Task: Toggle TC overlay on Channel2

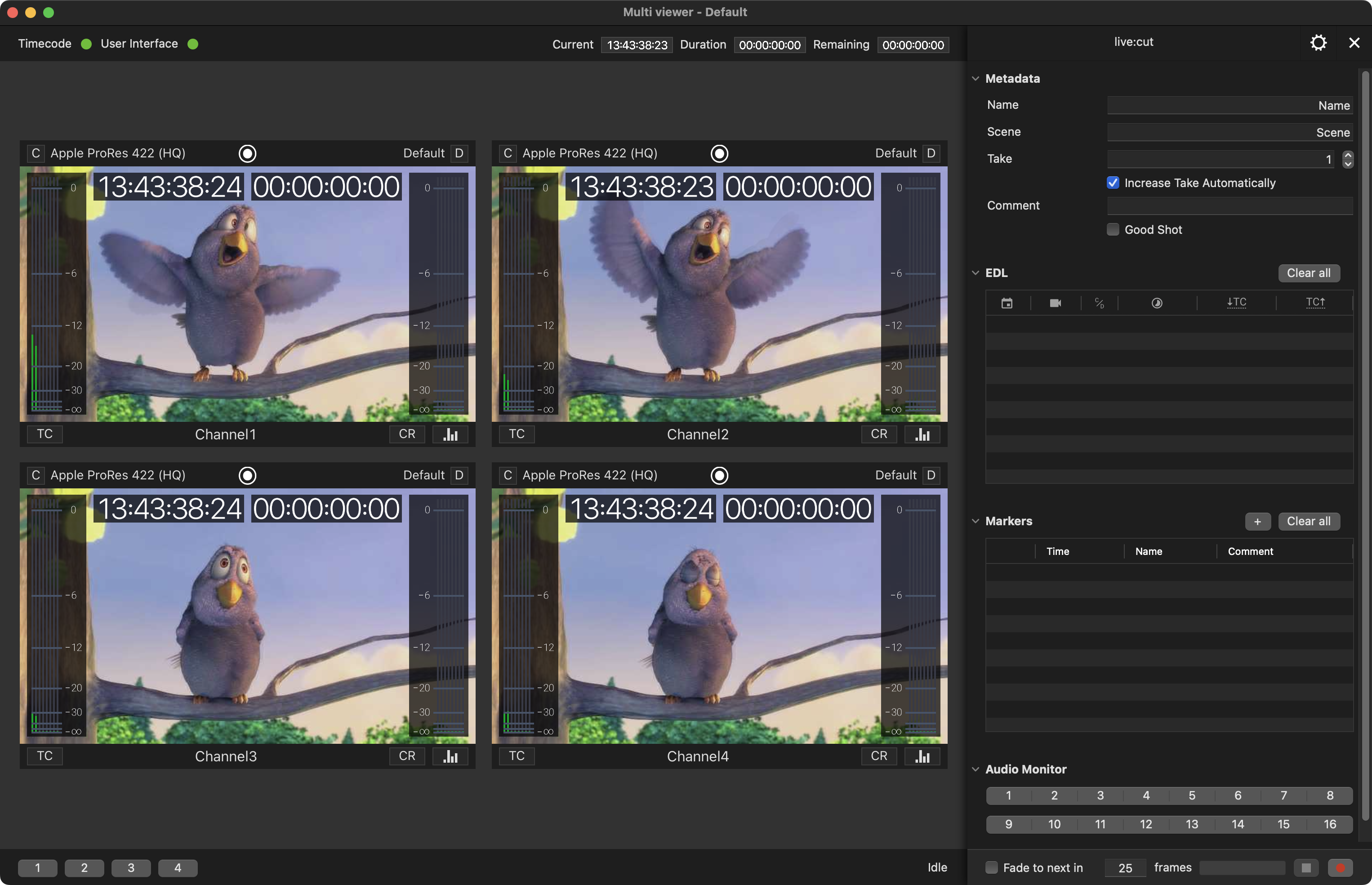Action: pyautogui.click(x=517, y=434)
